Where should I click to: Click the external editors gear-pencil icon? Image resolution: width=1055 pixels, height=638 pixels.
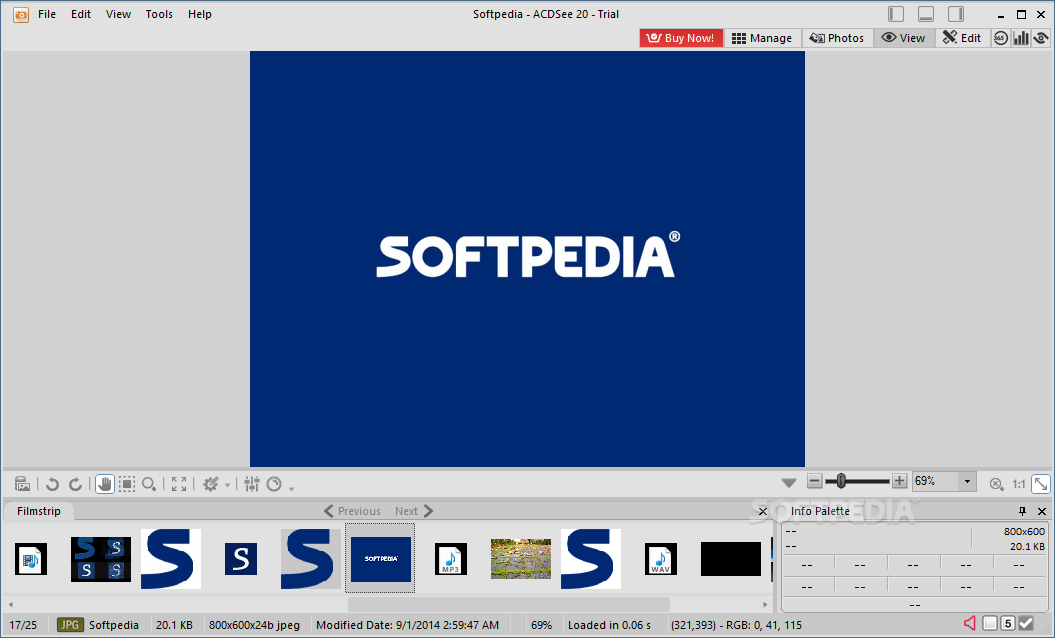(211, 483)
